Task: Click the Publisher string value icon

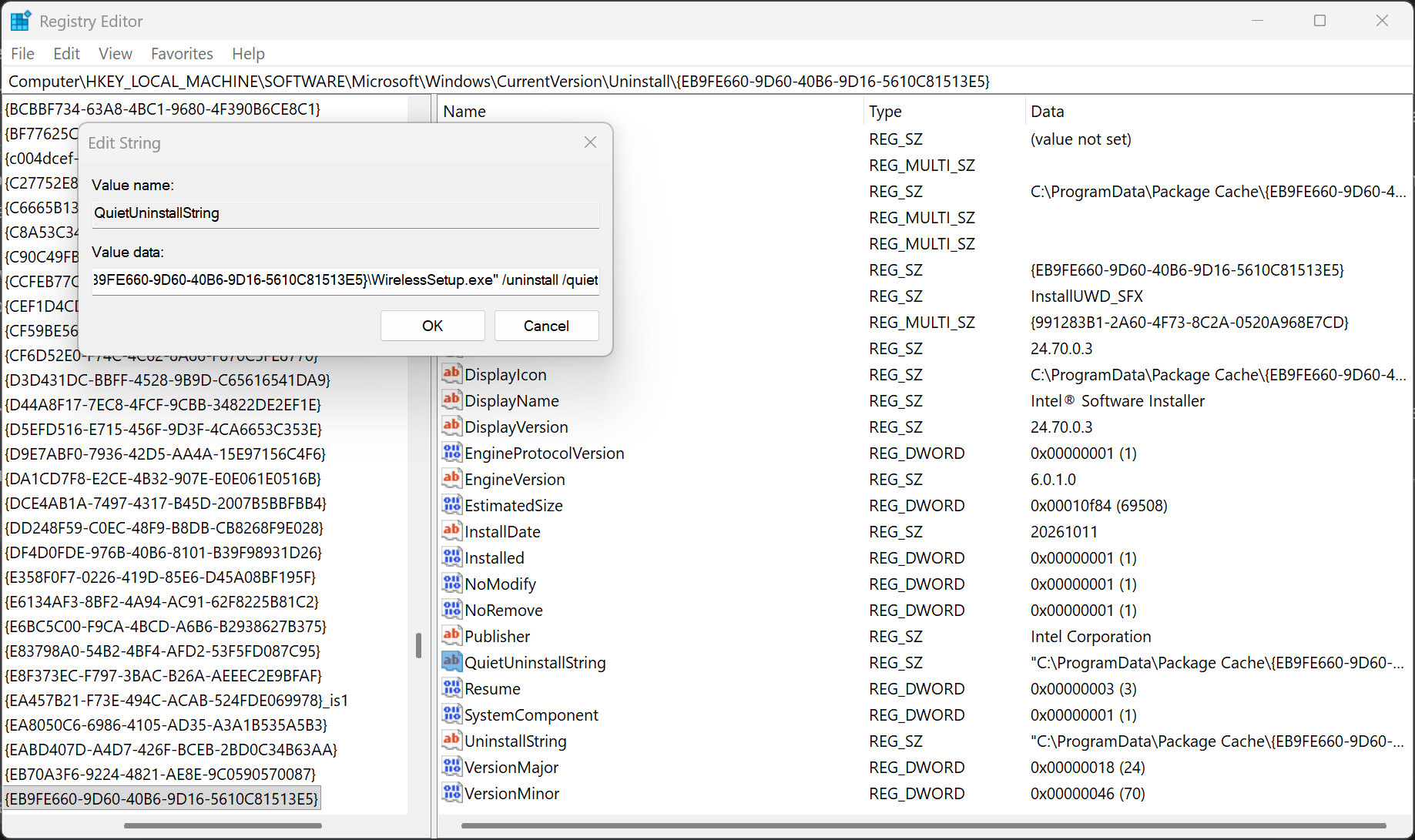Action: [451, 636]
